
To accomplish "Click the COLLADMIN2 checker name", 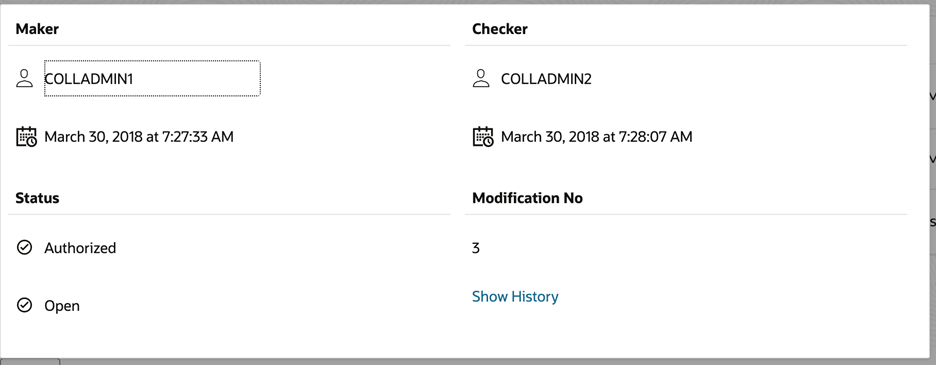I will pyautogui.click(x=546, y=79).
